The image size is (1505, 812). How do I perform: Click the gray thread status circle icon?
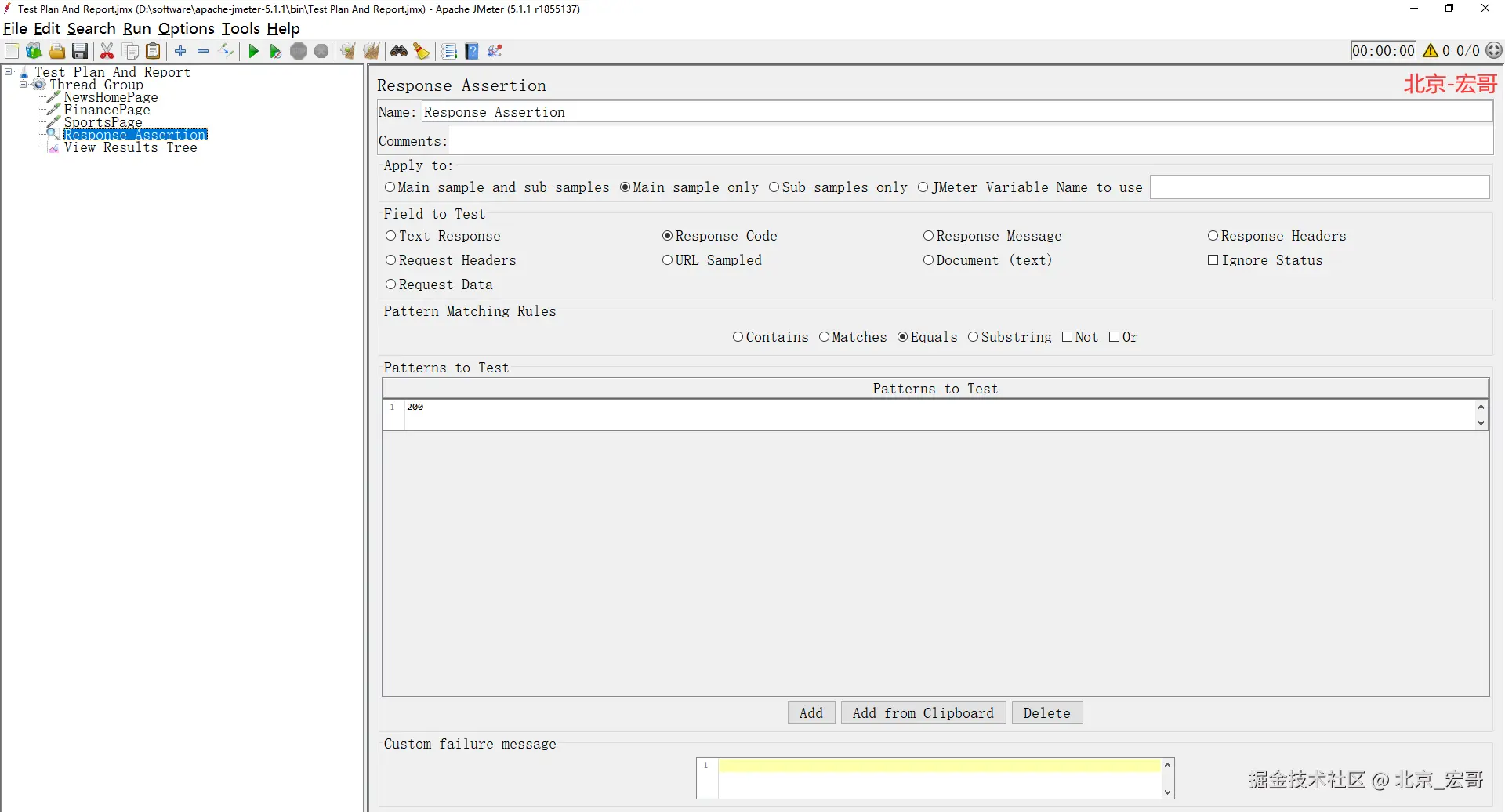click(x=1494, y=51)
